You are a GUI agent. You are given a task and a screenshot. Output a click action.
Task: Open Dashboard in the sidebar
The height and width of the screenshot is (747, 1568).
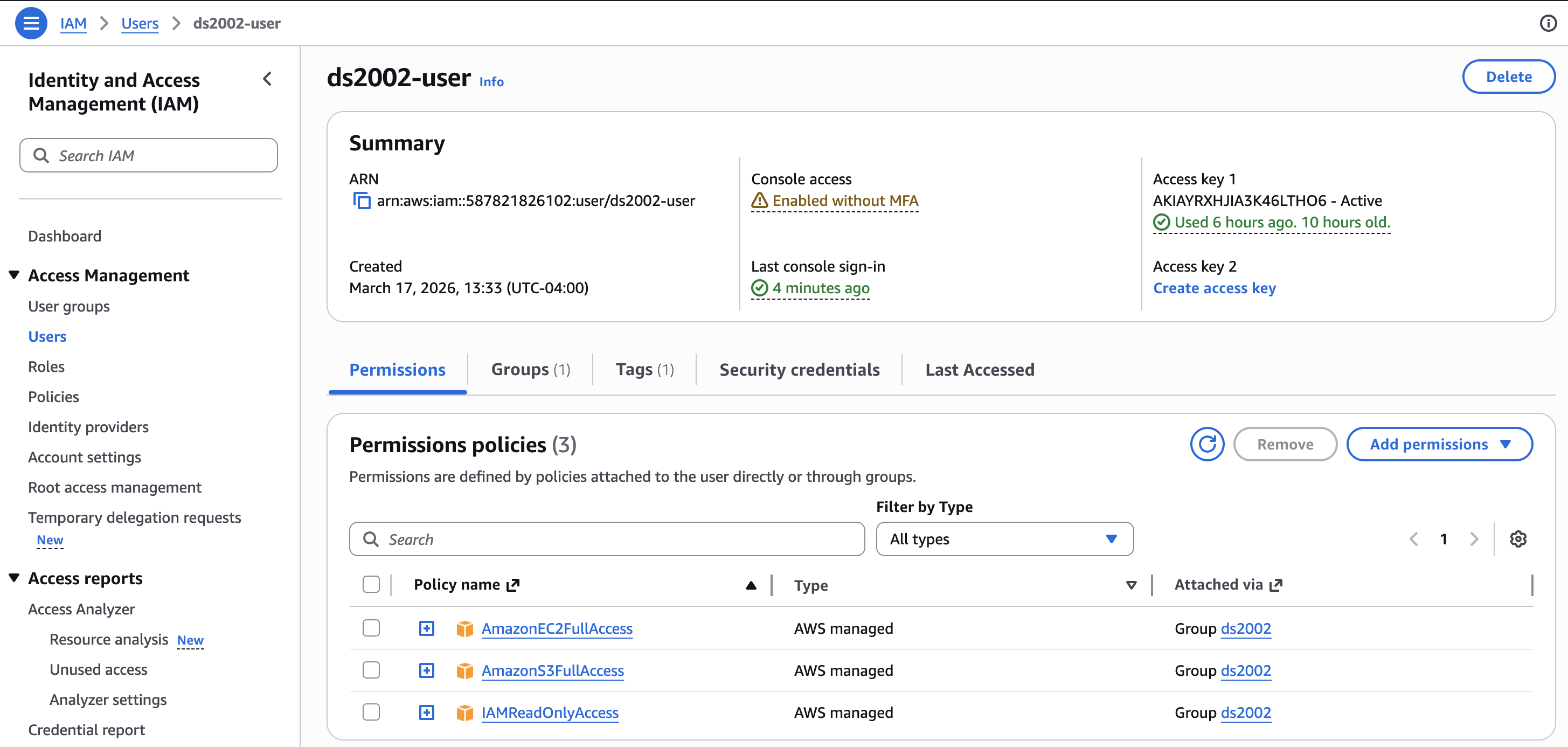[x=65, y=236]
